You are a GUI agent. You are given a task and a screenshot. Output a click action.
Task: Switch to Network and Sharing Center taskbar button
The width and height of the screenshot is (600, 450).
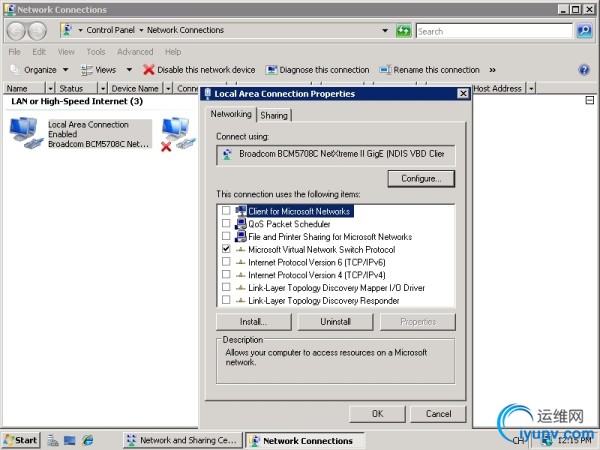click(183, 440)
